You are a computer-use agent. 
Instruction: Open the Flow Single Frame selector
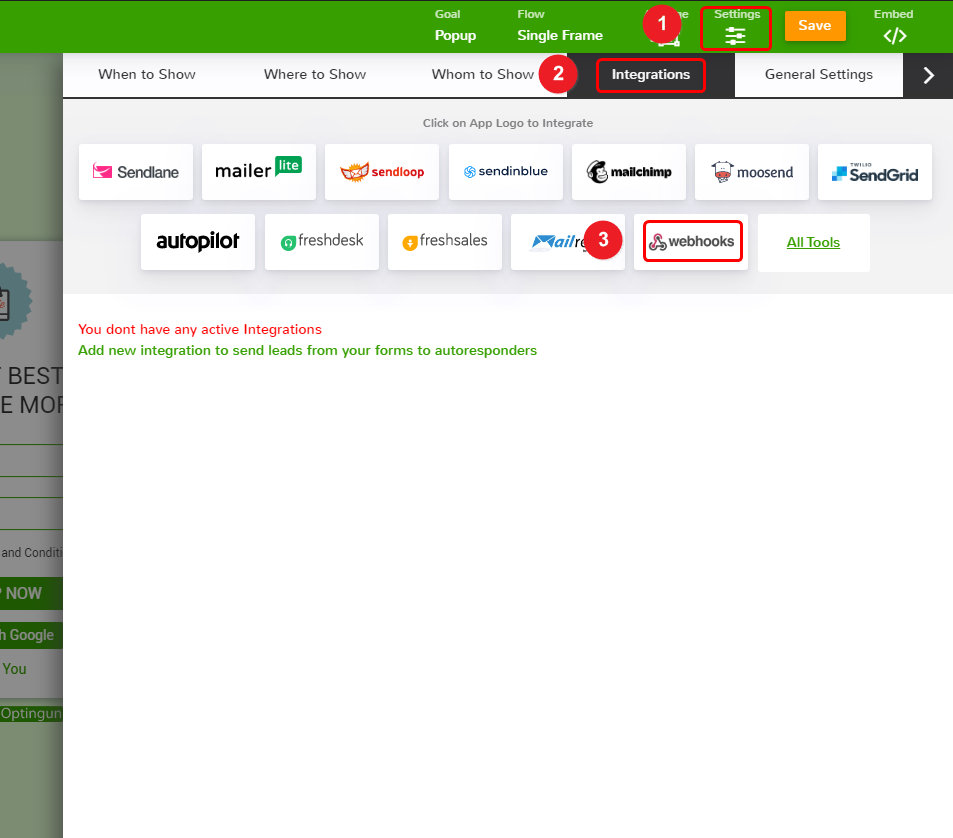[x=560, y=26]
